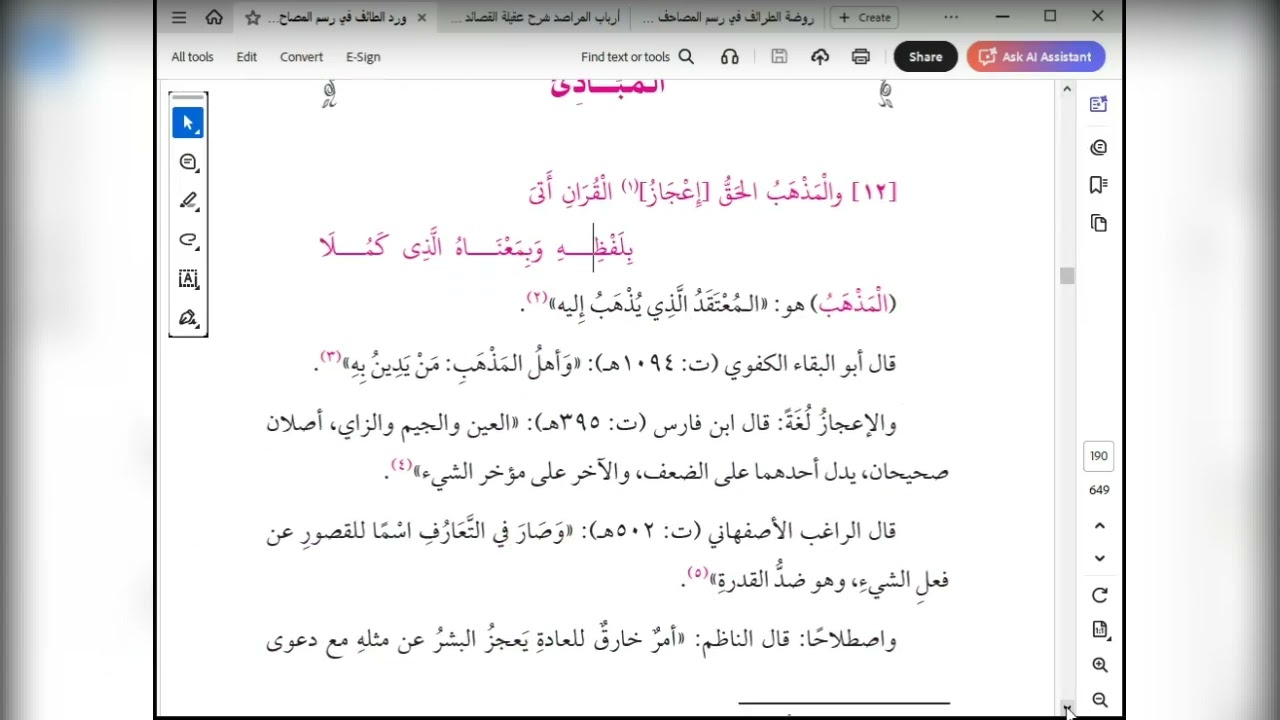This screenshot has width=1280, height=720.
Task: Open Ask AI Assistant
Action: click(1036, 57)
